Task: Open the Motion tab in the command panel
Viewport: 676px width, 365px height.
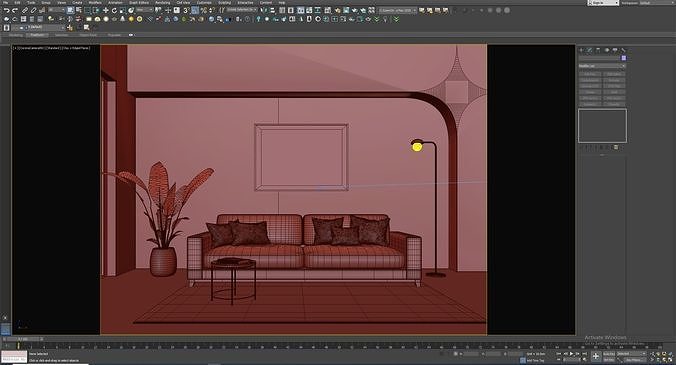Action: (x=607, y=50)
